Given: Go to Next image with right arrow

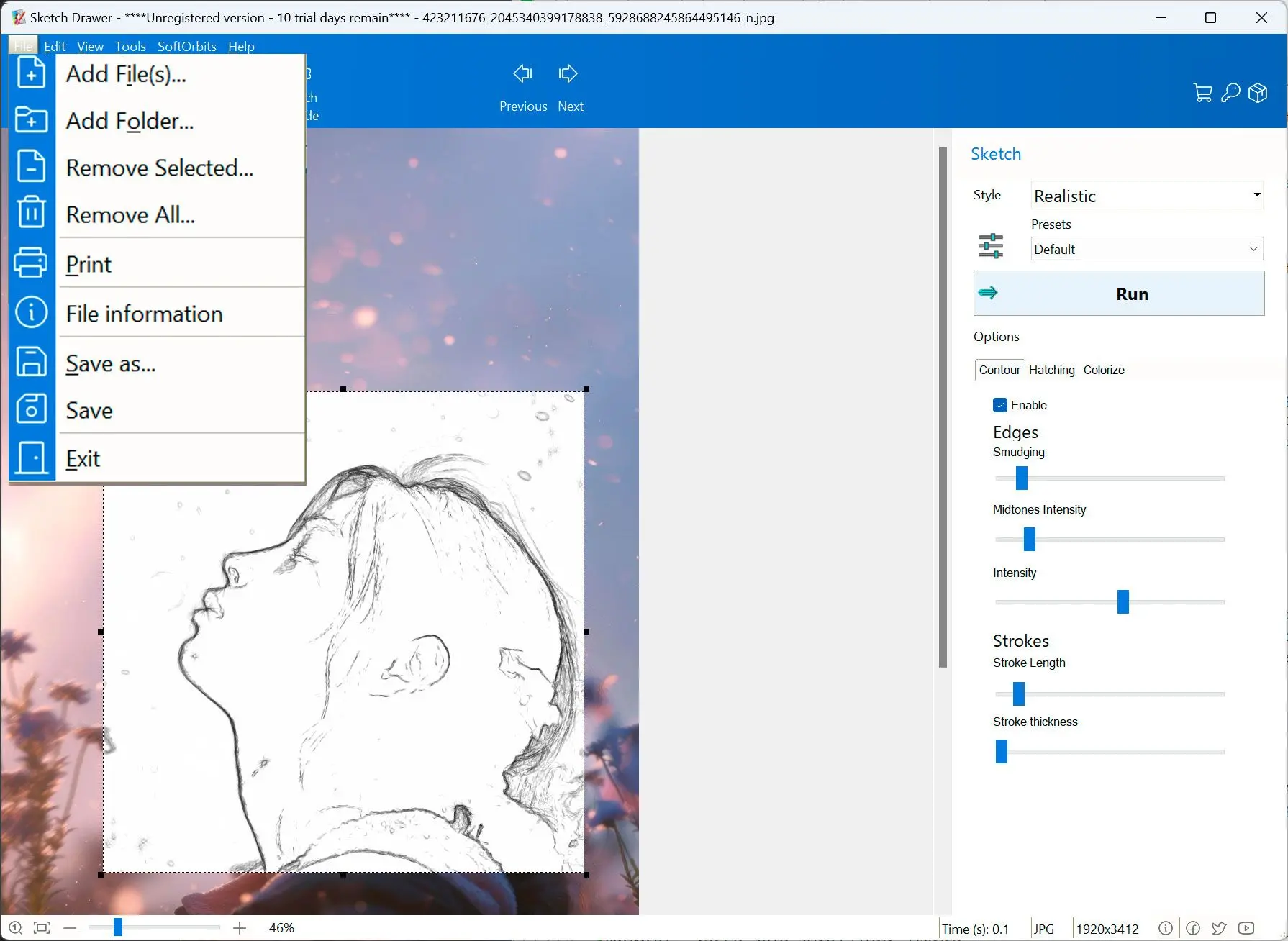Looking at the screenshot, I should (568, 73).
